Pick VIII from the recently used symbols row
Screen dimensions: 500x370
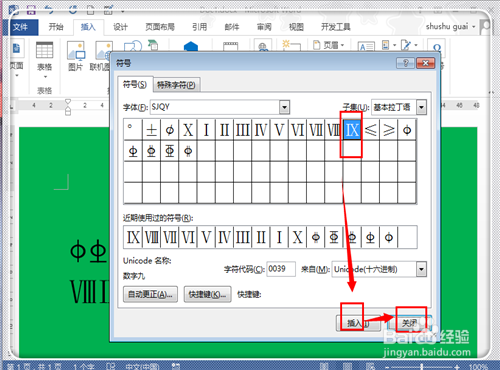(x=151, y=237)
